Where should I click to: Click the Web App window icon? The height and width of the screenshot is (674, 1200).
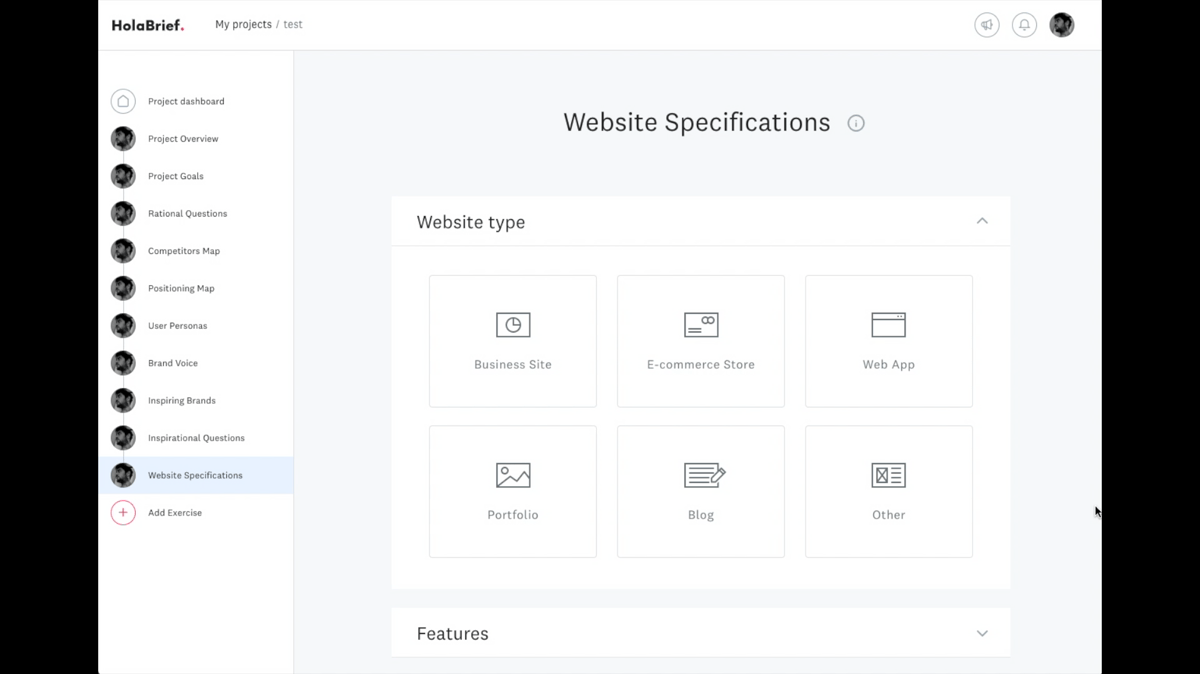[x=889, y=325]
